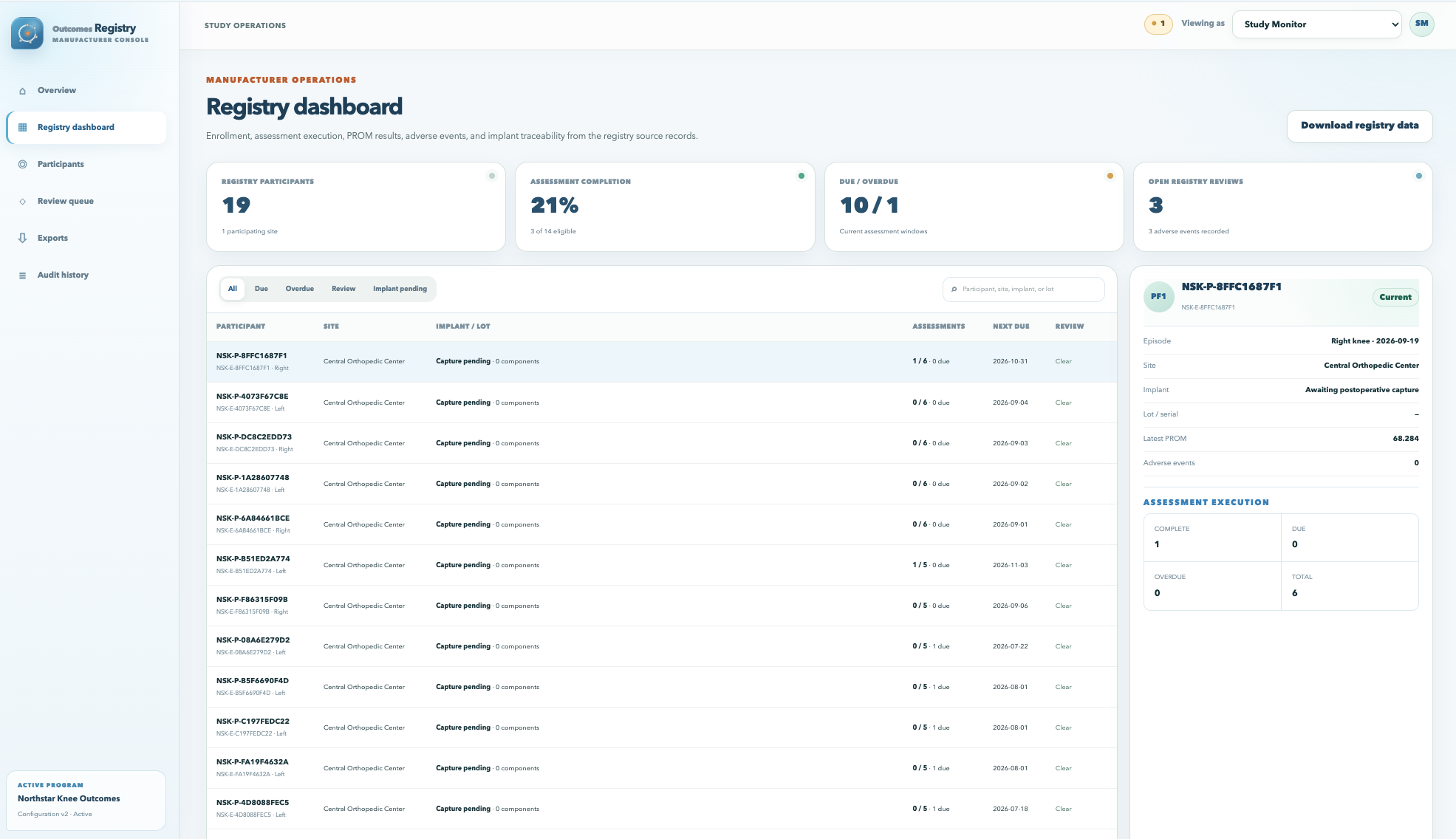Click the Registry dashboard grid icon
Screen dimensions: 1456x839
22,128
